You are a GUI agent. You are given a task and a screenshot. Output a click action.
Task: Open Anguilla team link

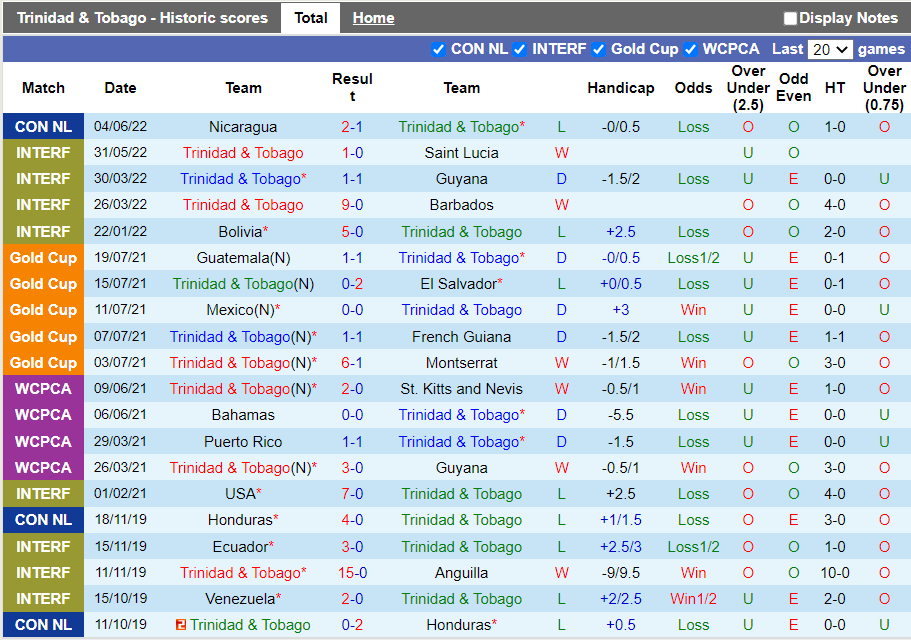coord(461,573)
